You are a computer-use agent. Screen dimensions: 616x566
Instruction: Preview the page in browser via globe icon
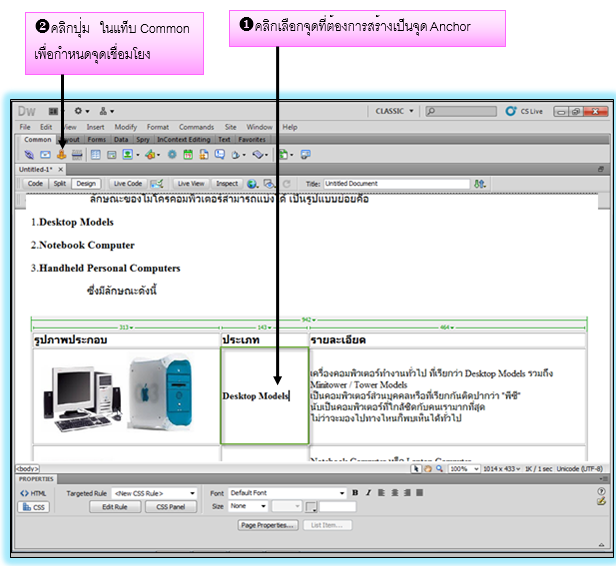click(x=252, y=183)
